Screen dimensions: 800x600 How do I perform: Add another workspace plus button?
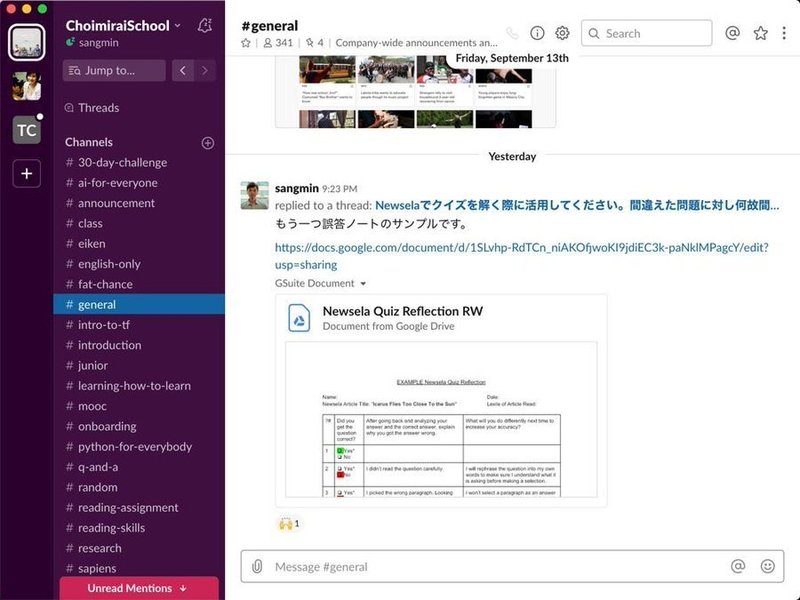pyautogui.click(x=27, y=173)
